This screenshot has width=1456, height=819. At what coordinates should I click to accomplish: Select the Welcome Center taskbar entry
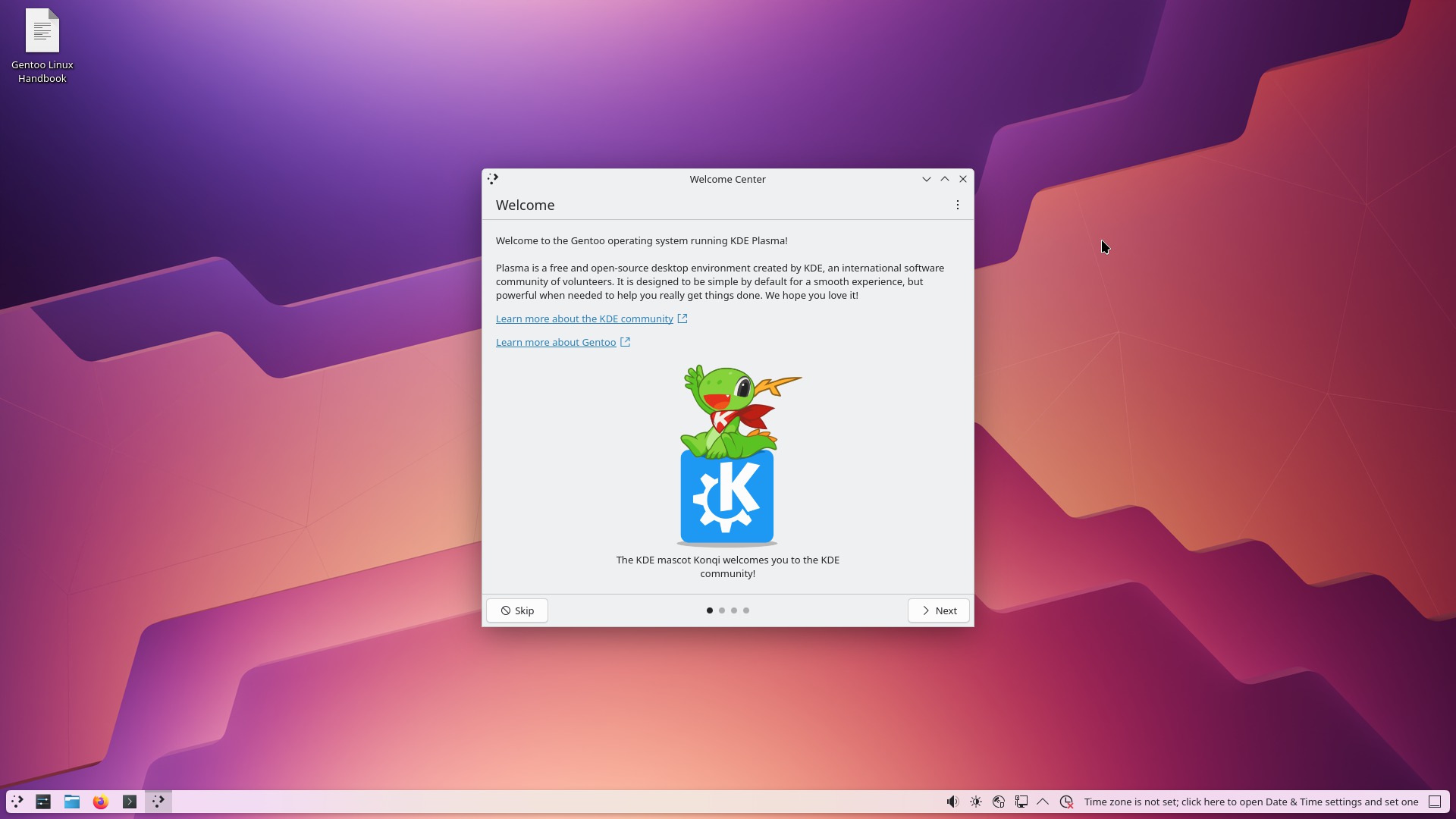158,802
